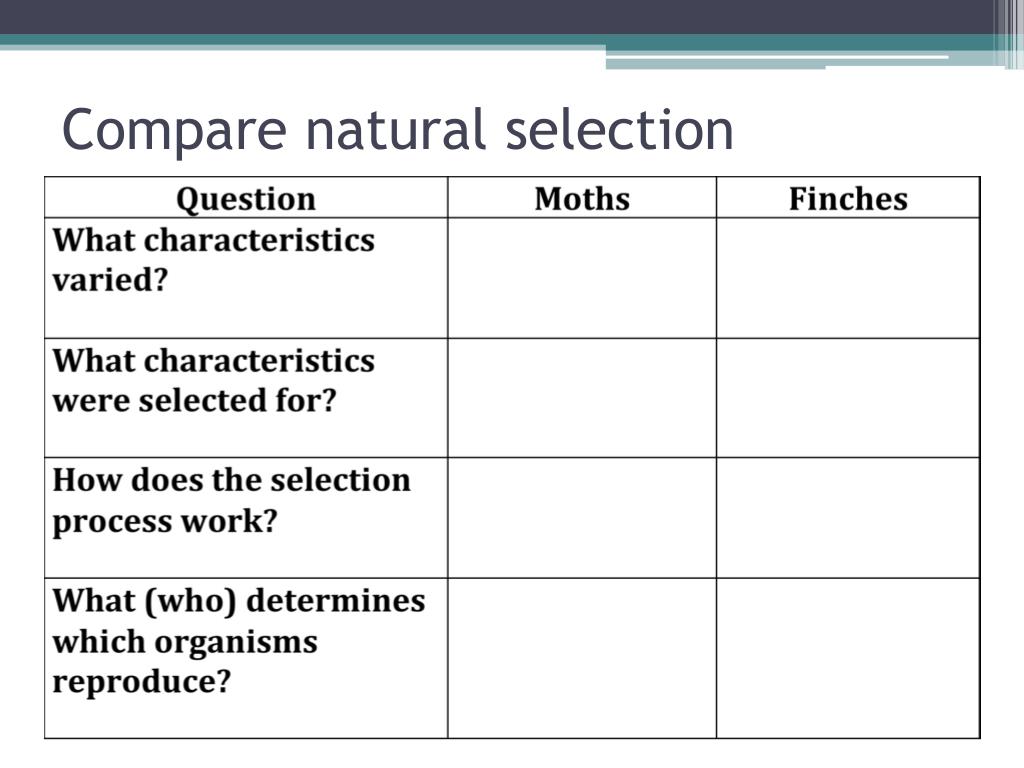Screen dimensions: 1024x768
Task: Click the empty Finches cell for characteristics selected for
Action: 848,398
